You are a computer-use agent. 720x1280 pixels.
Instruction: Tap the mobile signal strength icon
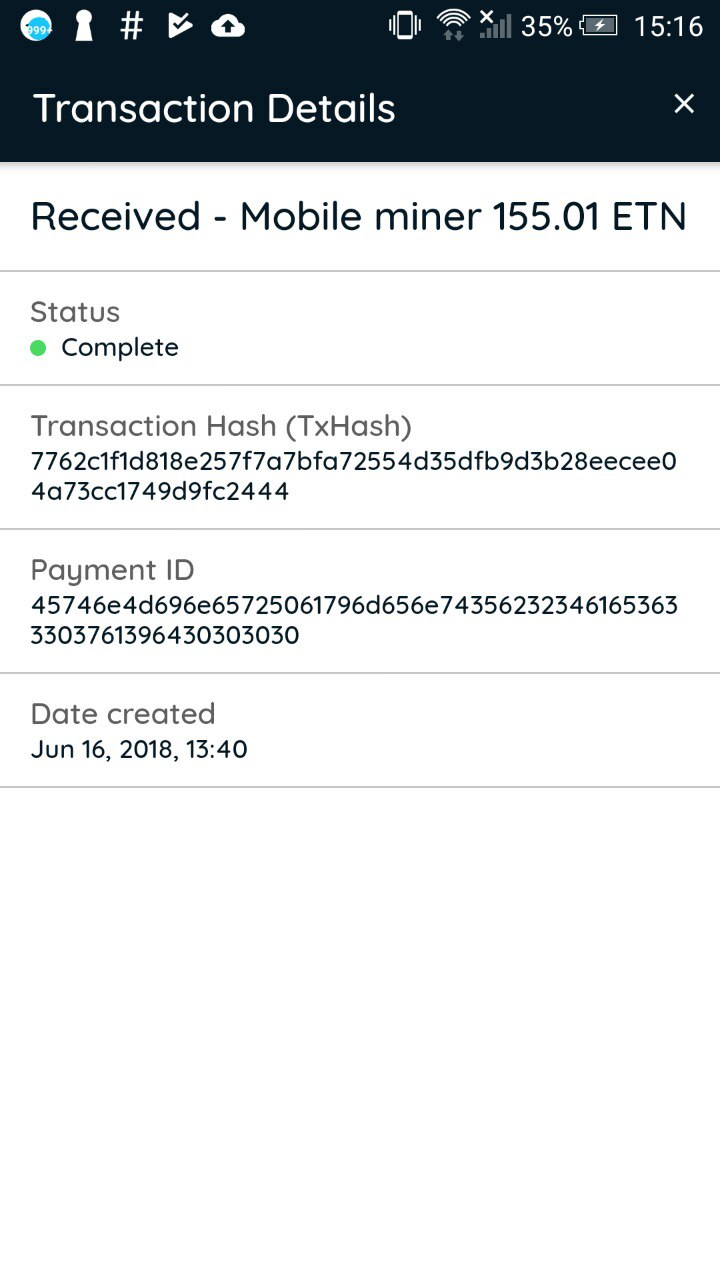[x=494, y=24]
